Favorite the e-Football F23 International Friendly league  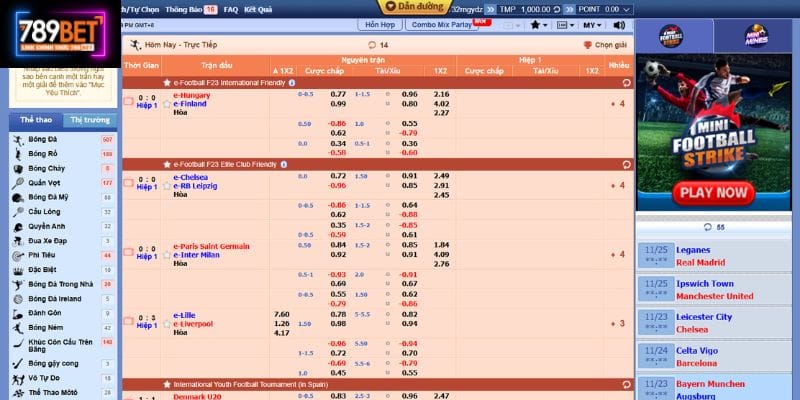[x=167, y=83]
